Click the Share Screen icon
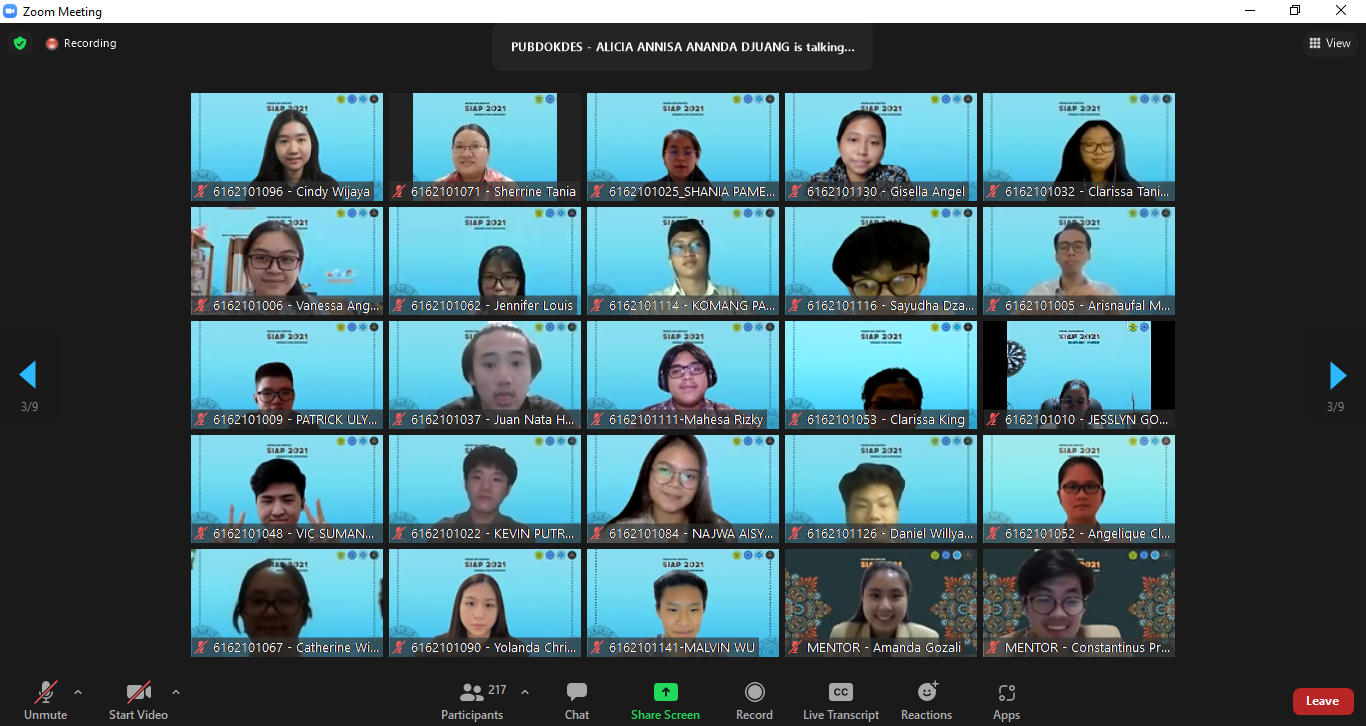The height and width of the screenshot is (726, 1366). point(665,700)
